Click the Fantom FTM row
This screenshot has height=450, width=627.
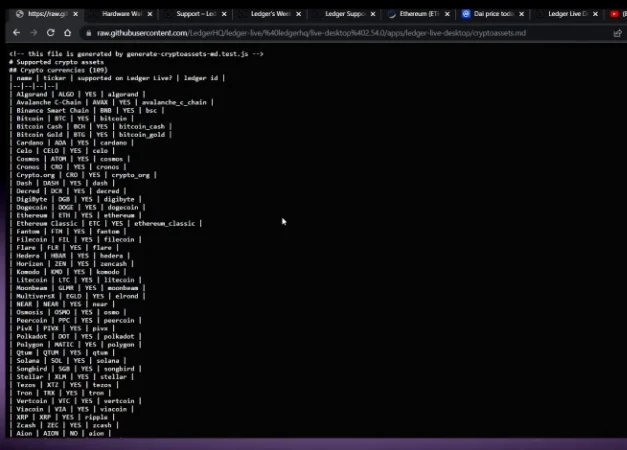[x=68, y=232]
